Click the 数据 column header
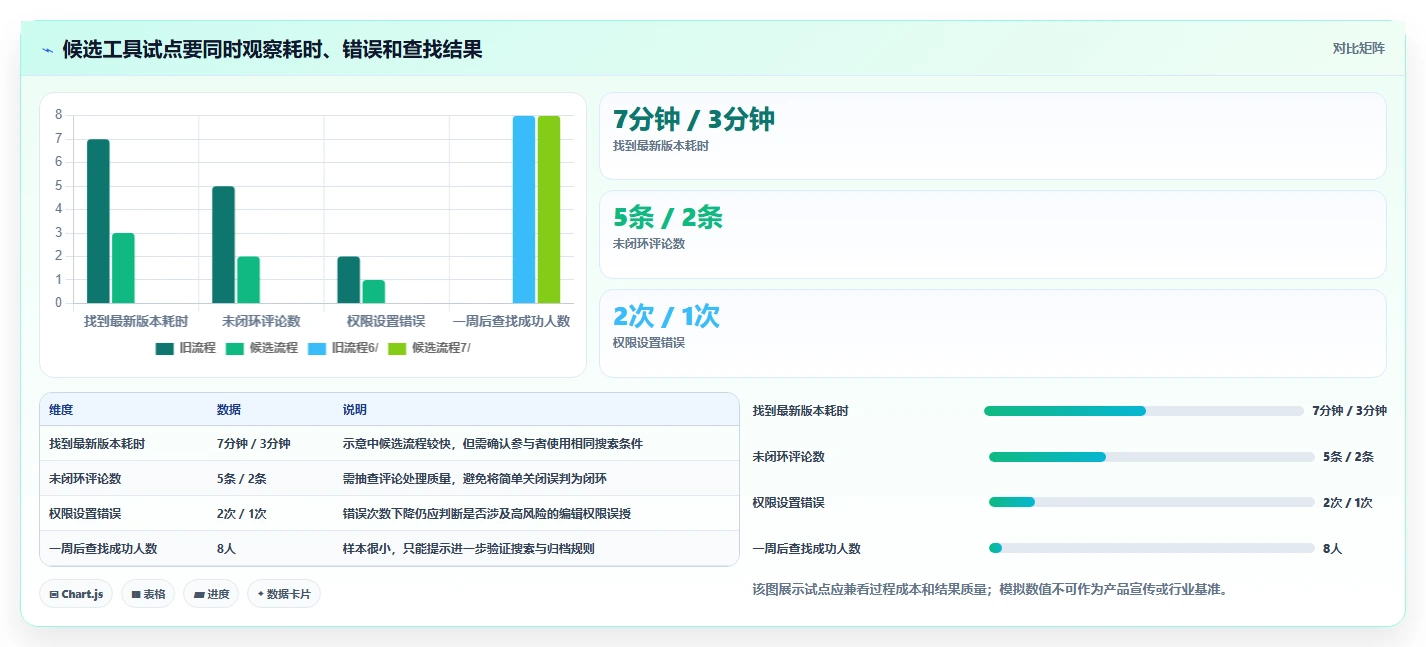 click(x=228, y=410)
